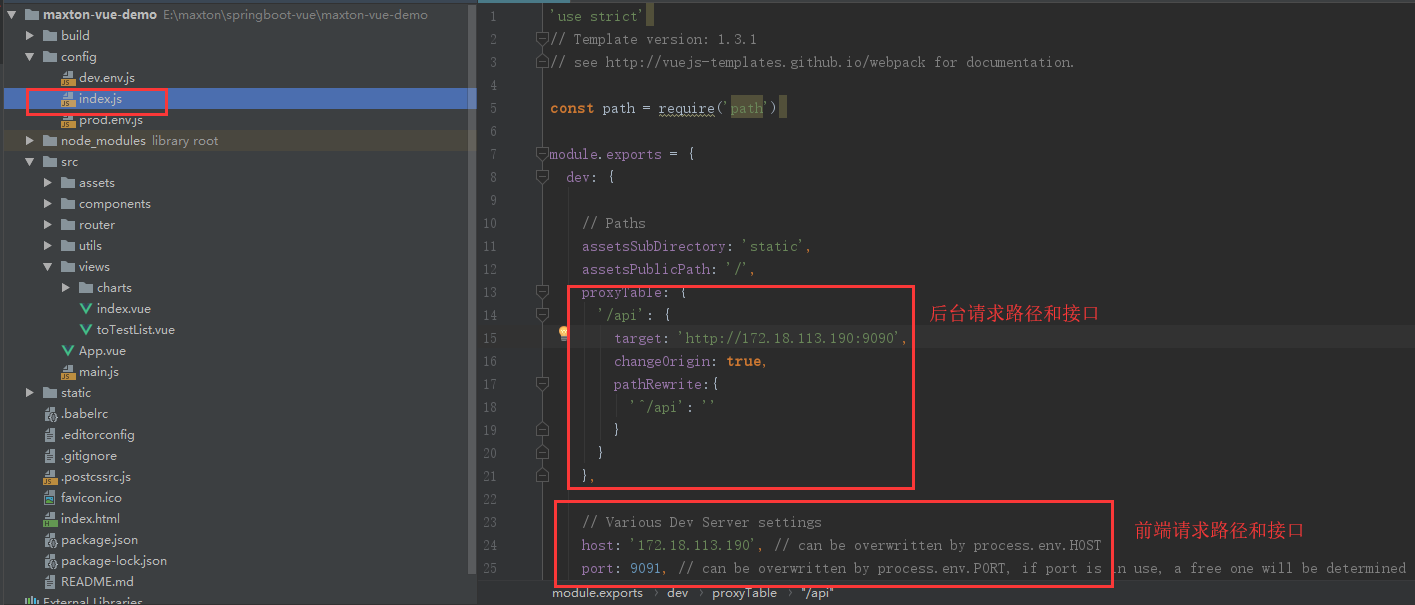1415x605 pixels.
Task: Open dev.env.js in the project tree
Action: [106, 78]
